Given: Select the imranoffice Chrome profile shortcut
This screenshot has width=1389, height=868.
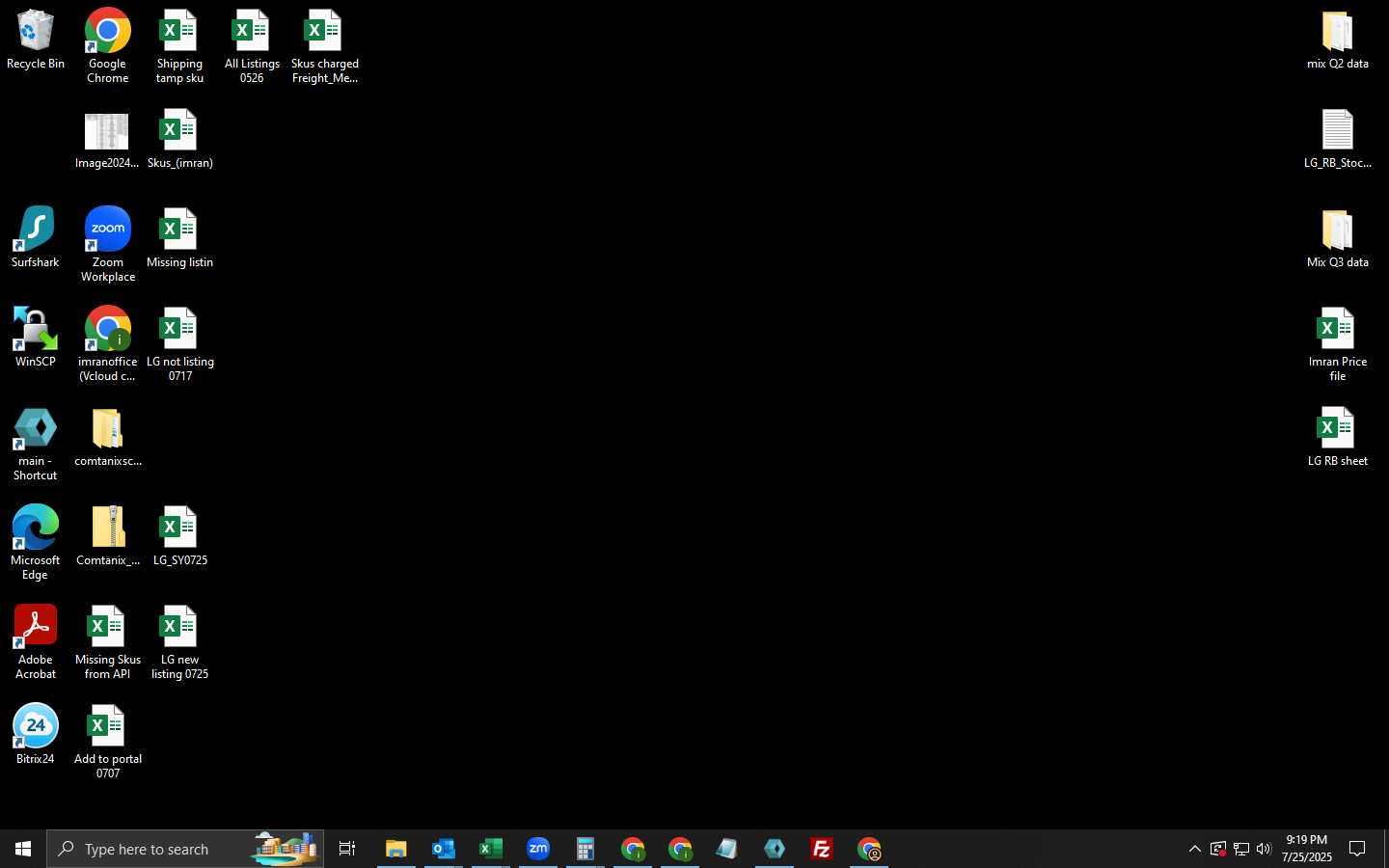Looking at the screenshot, I should [x=108, y=344].
